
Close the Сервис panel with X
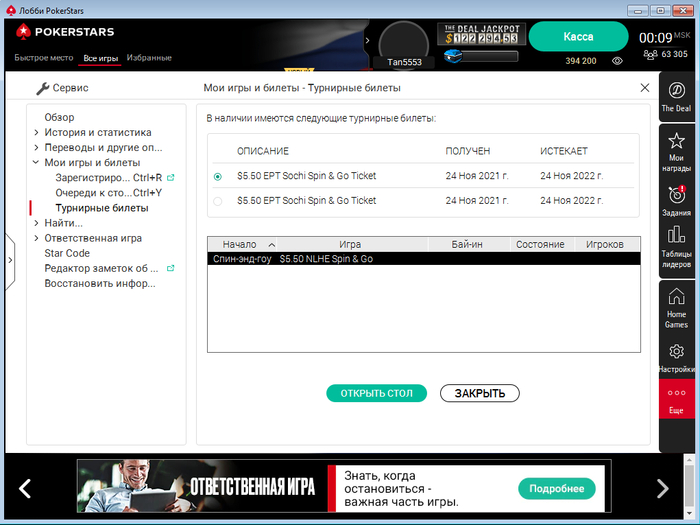coord(645,88)
